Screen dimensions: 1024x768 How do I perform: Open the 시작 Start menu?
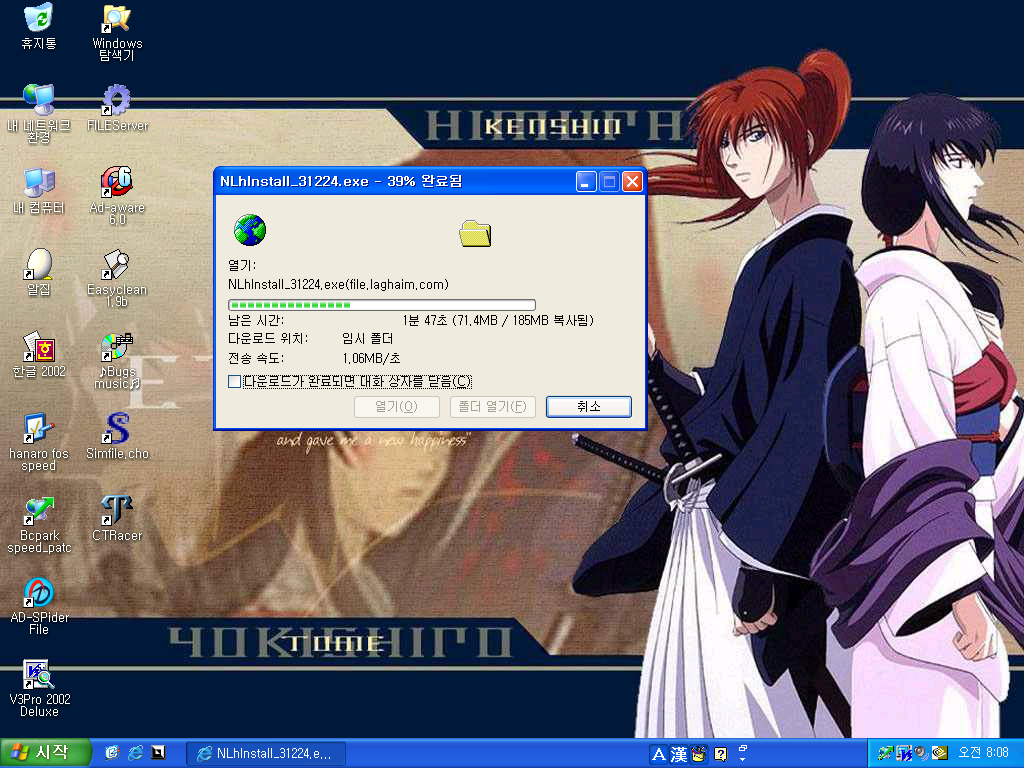46,753
